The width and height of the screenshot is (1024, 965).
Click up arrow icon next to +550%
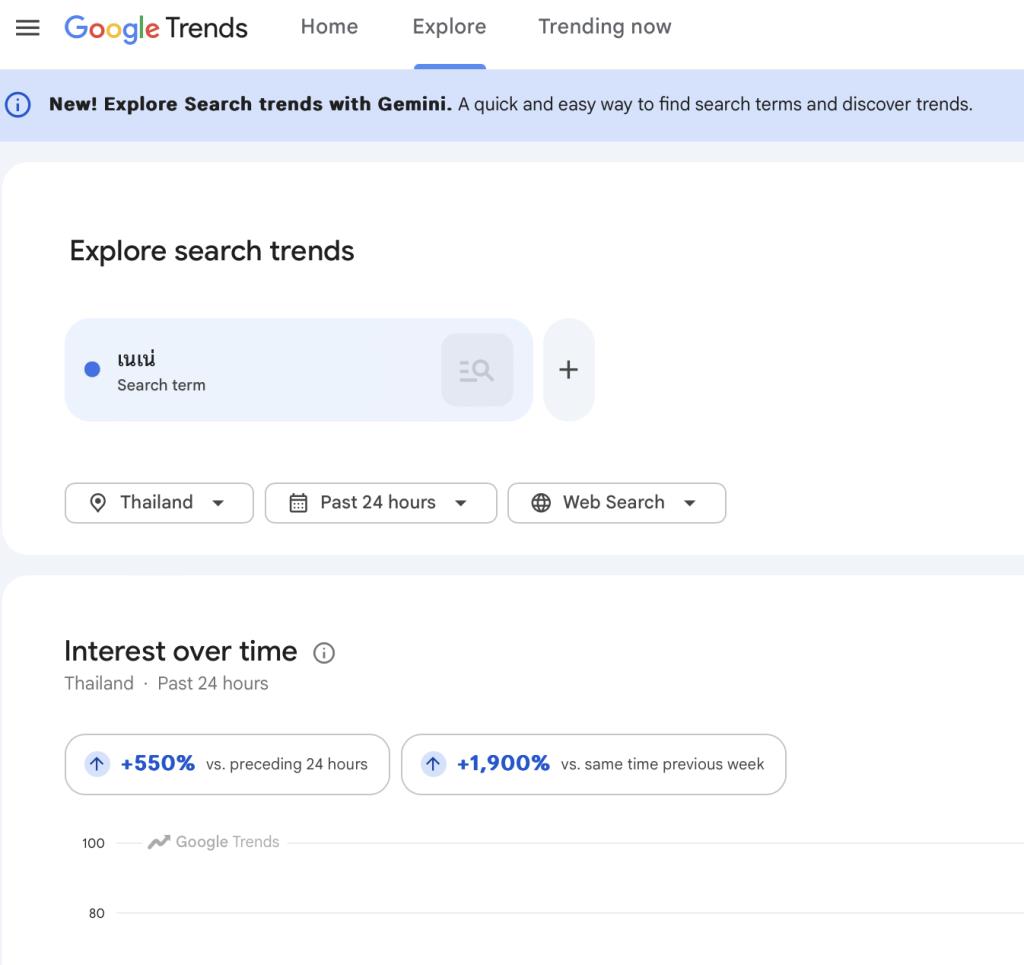97,764
